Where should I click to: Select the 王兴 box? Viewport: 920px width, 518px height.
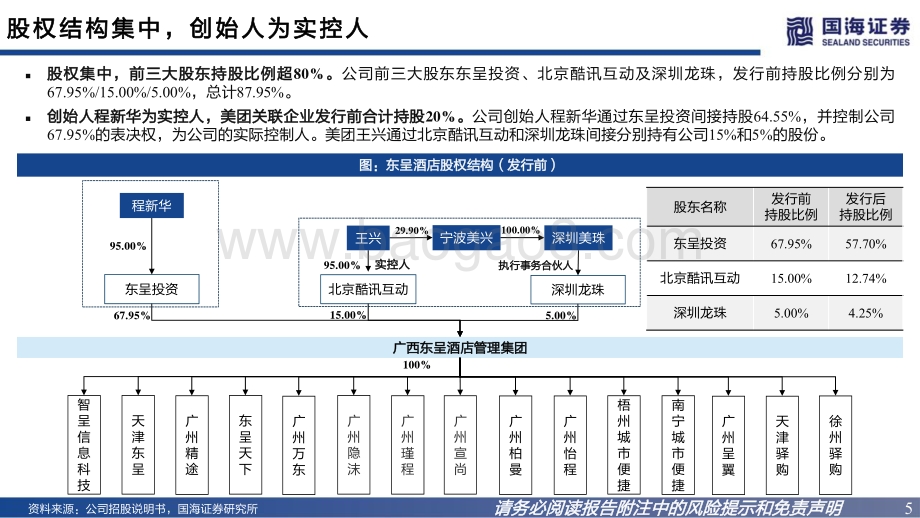click(368, 238)
